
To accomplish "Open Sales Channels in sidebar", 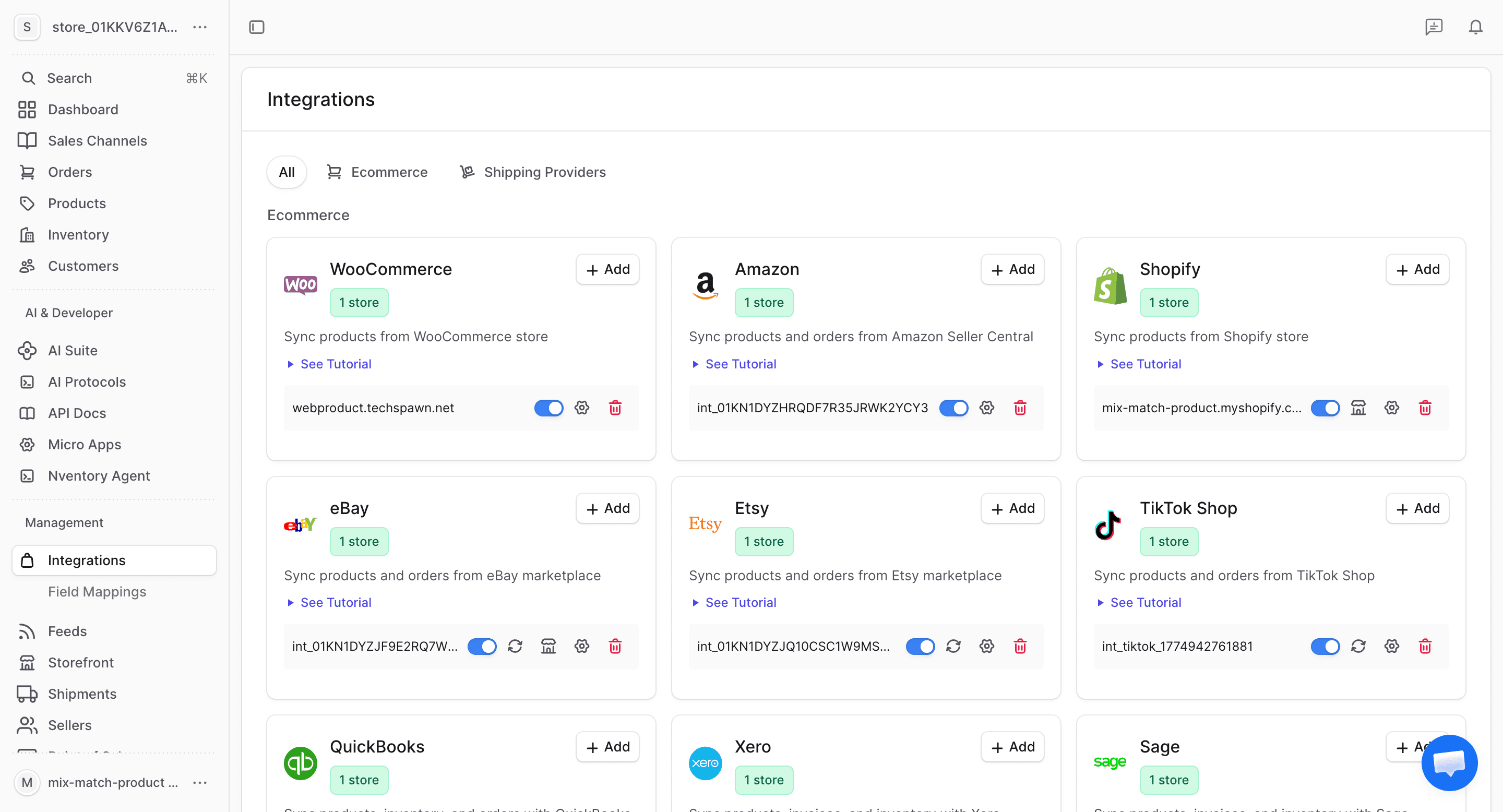I will pos(114,140).
